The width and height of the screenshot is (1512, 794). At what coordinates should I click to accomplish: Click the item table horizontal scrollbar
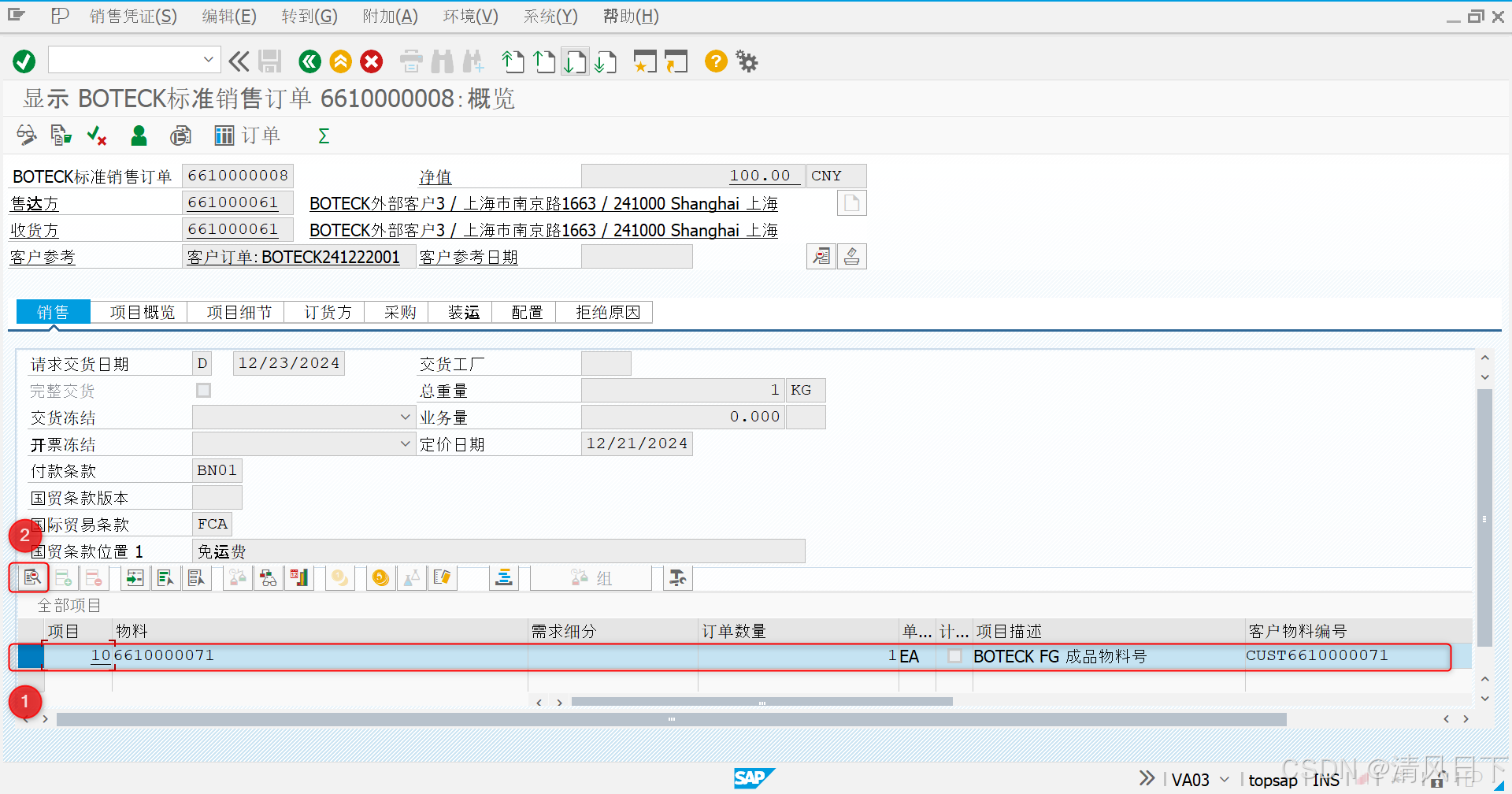pyautogui.click(x=762, y=702)
